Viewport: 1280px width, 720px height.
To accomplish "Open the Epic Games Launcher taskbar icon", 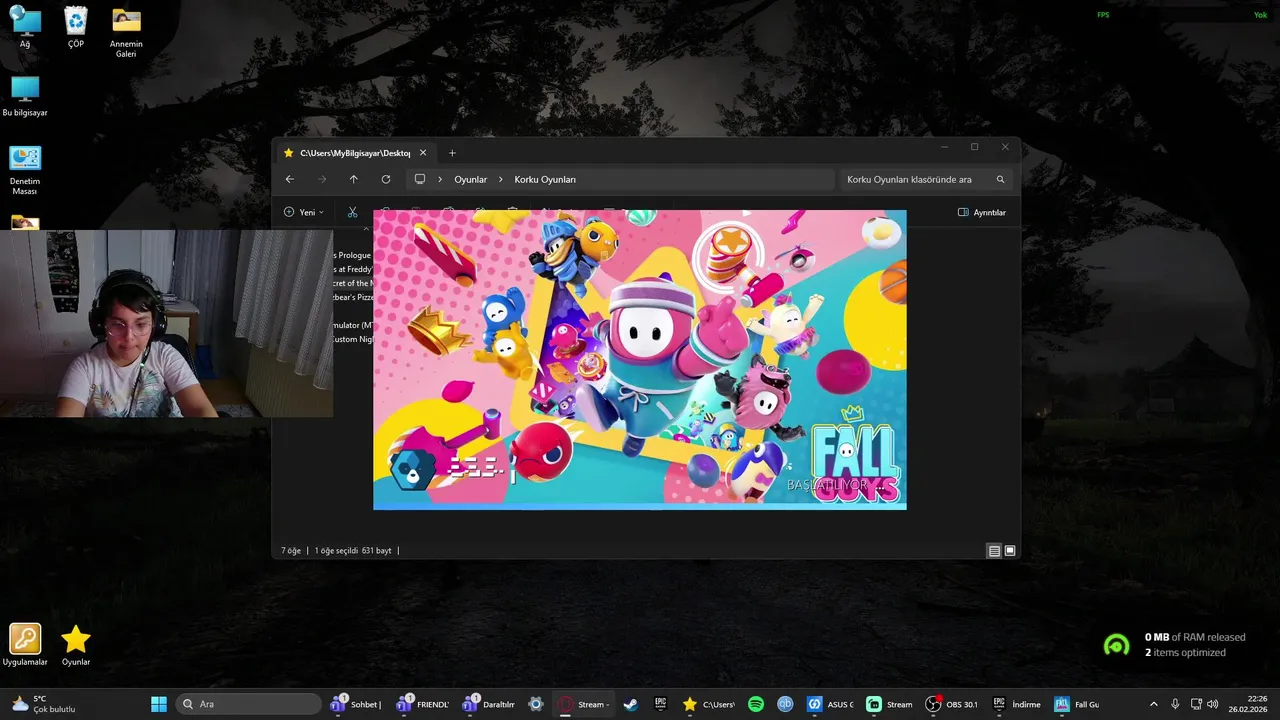I will [x=660, y=704].
